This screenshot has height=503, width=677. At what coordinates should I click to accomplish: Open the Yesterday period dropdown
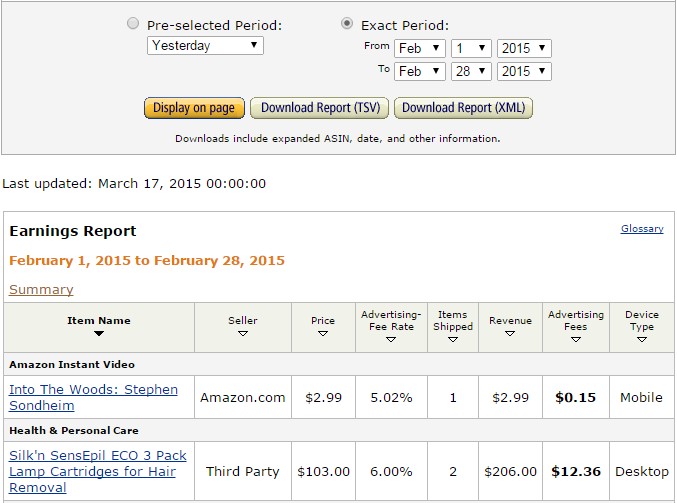(205, 45)
